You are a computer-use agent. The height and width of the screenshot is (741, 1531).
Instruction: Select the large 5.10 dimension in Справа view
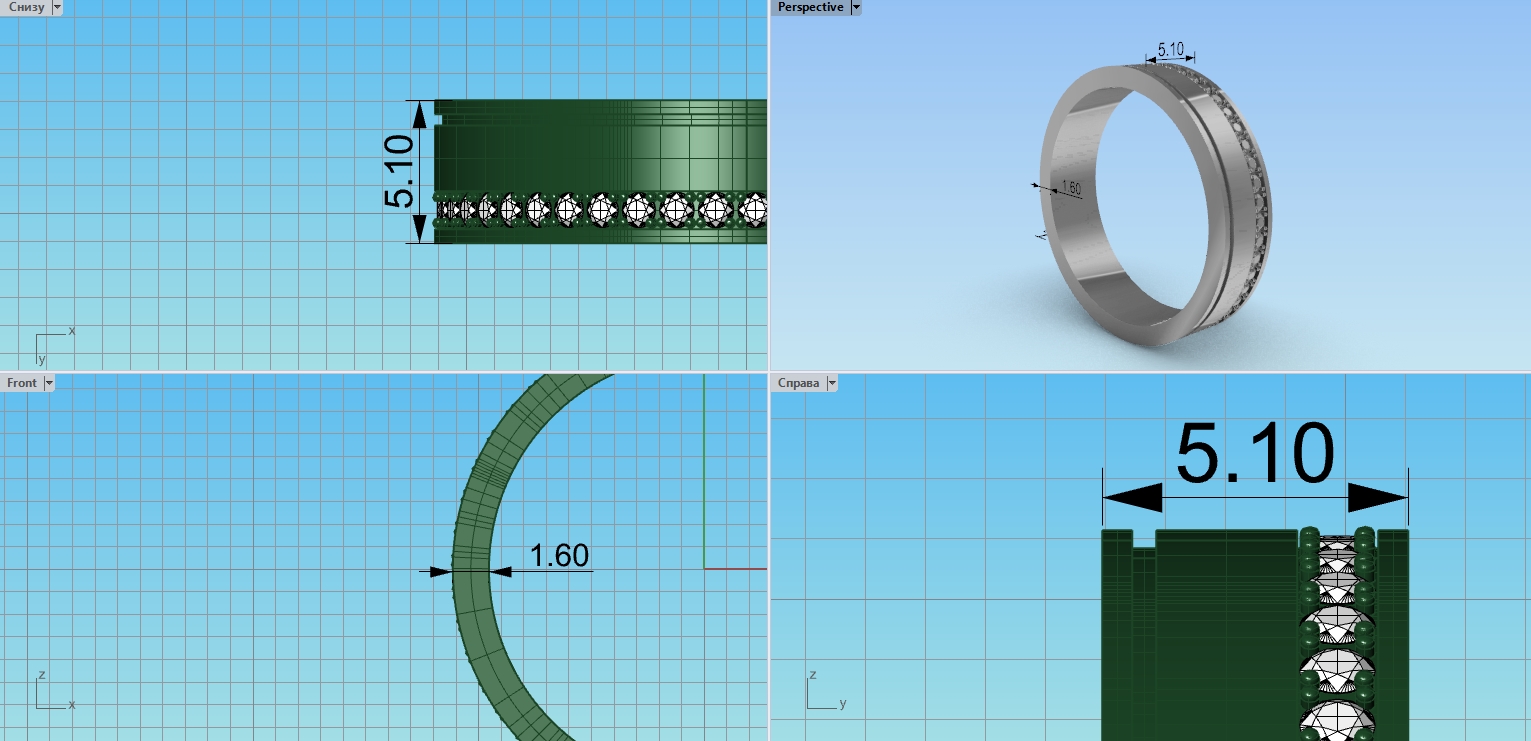1254,455
